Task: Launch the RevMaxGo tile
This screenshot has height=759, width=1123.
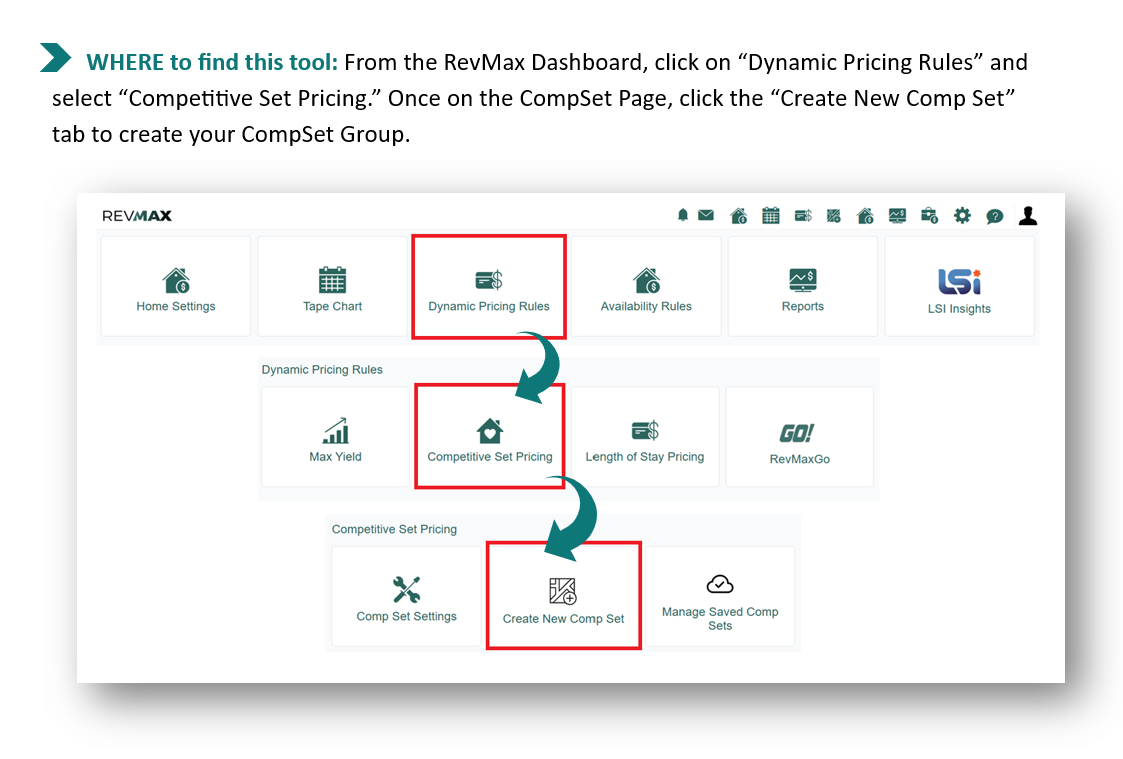Action: [799, 437]
